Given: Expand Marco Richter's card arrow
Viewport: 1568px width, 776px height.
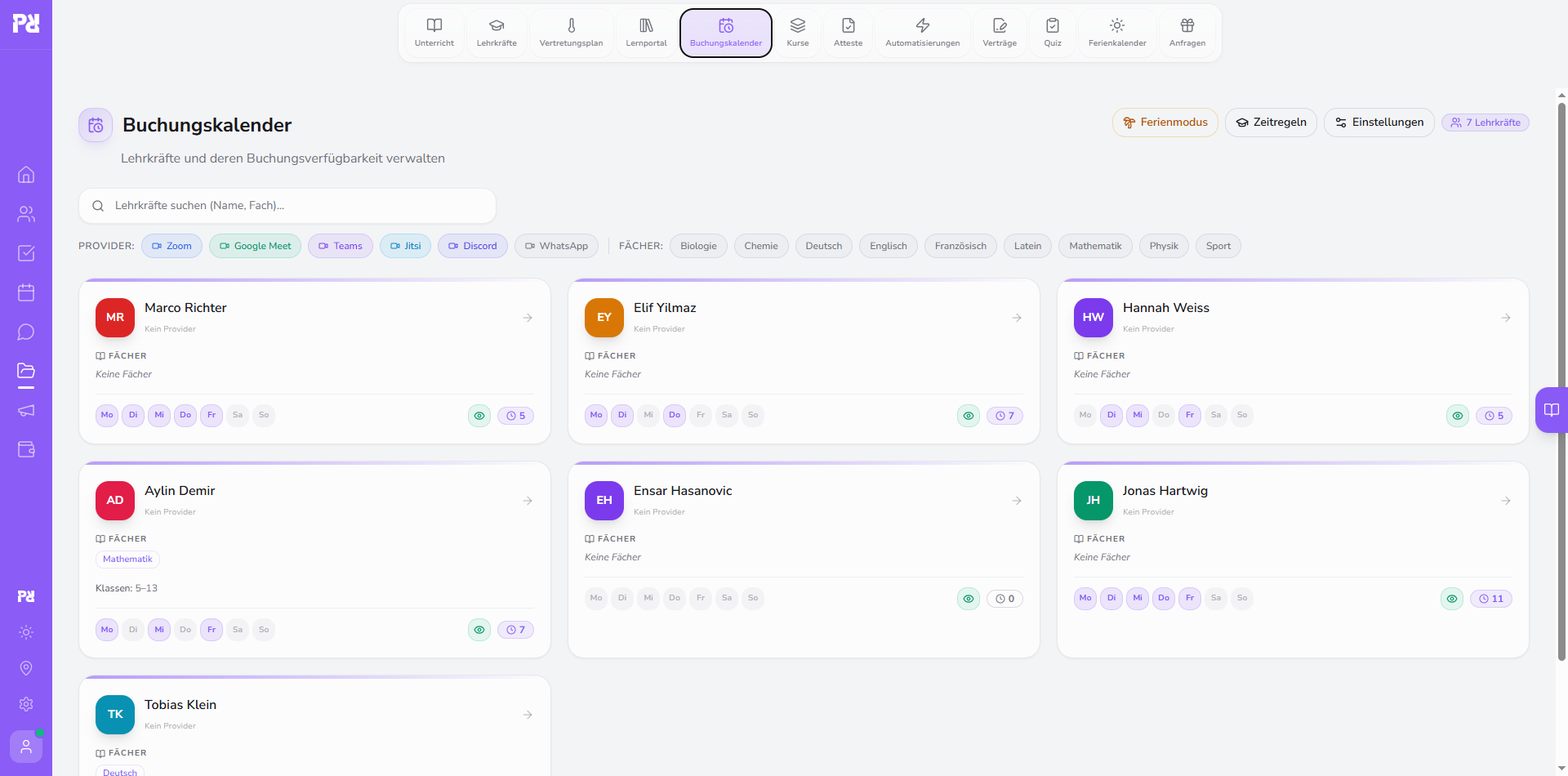Looking at the screenshot, I should point(528,318).
